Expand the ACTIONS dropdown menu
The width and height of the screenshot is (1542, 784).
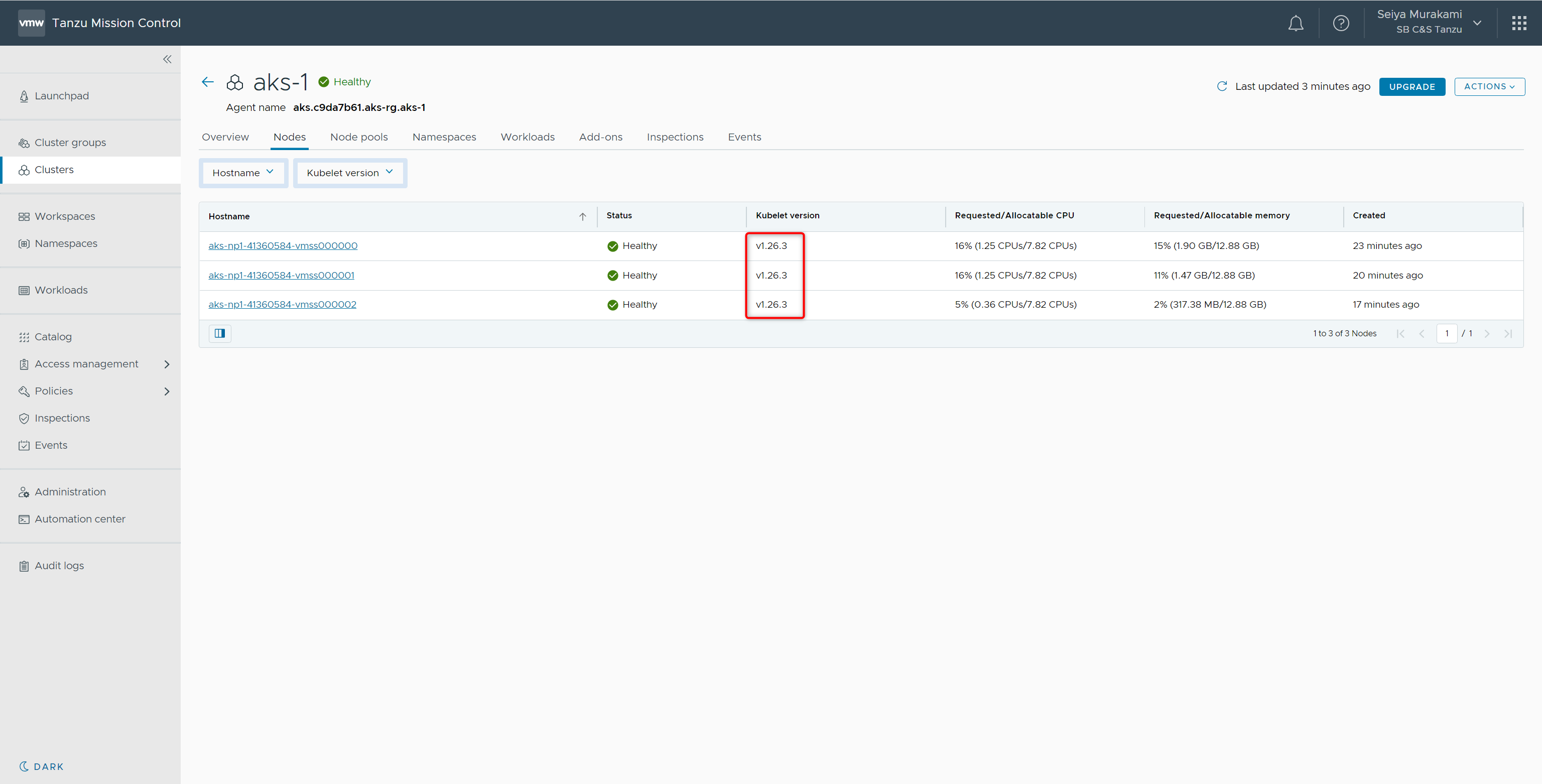1489,87
